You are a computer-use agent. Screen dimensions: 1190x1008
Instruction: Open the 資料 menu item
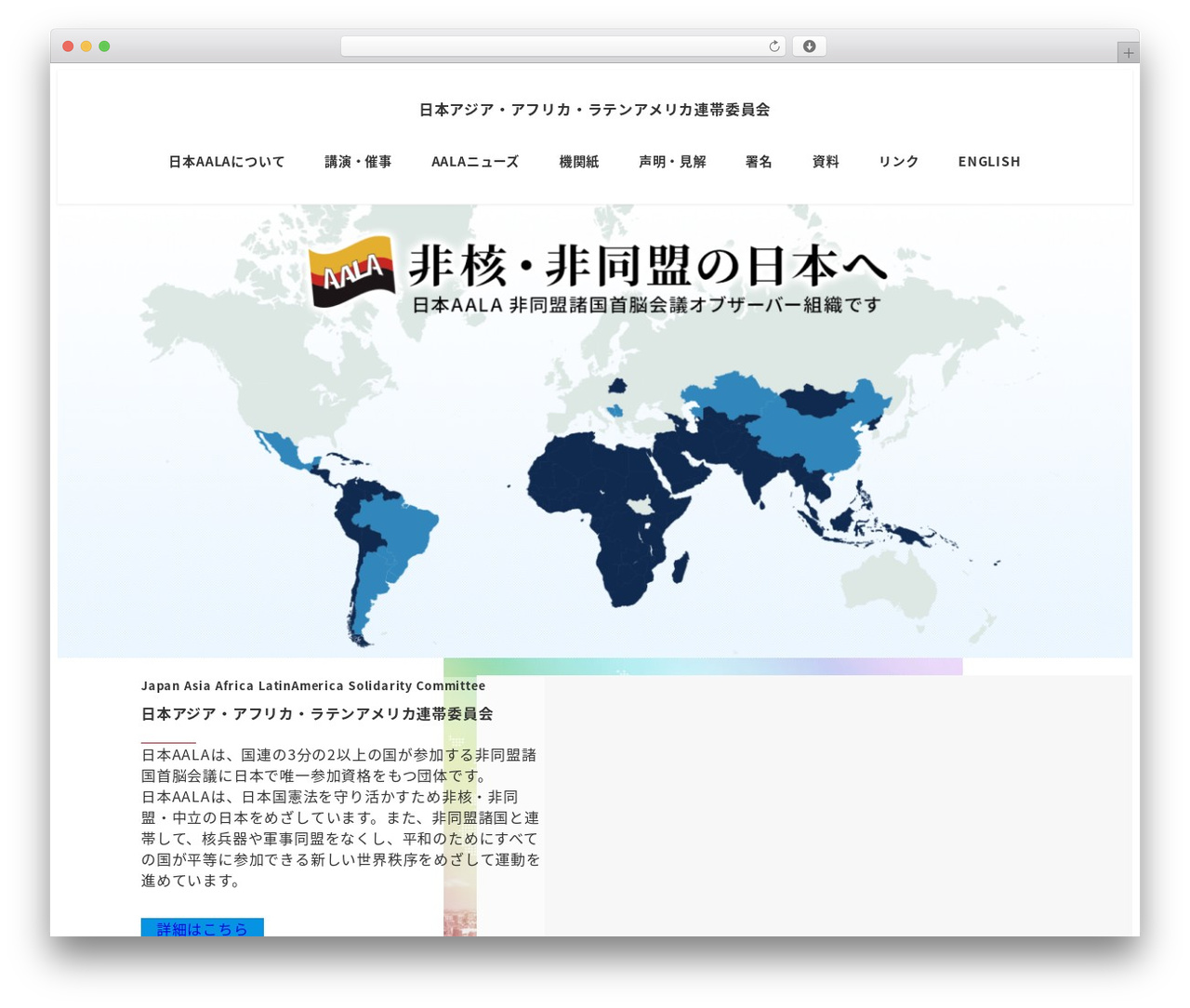click(x=826, y=162)
